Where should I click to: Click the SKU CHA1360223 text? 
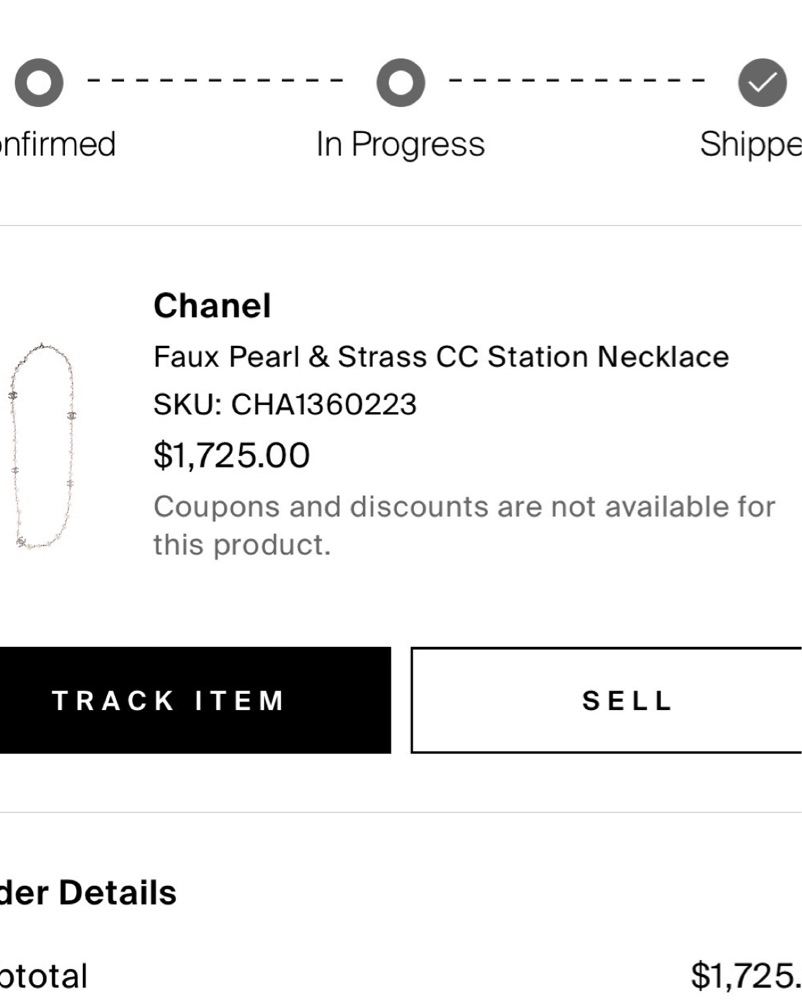(285, 405)
